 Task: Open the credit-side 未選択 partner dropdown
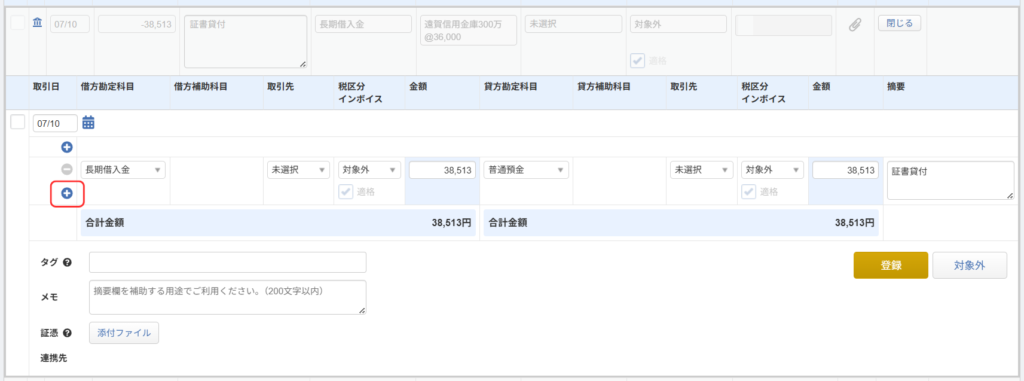701,170
